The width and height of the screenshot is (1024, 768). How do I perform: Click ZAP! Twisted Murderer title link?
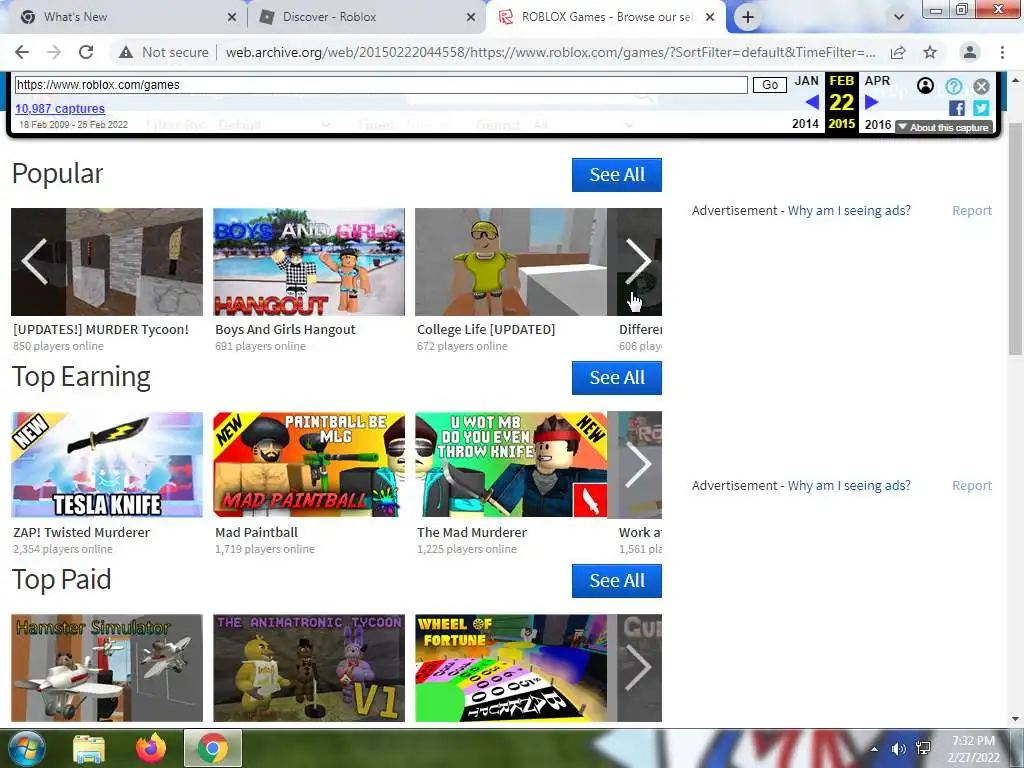82,532
